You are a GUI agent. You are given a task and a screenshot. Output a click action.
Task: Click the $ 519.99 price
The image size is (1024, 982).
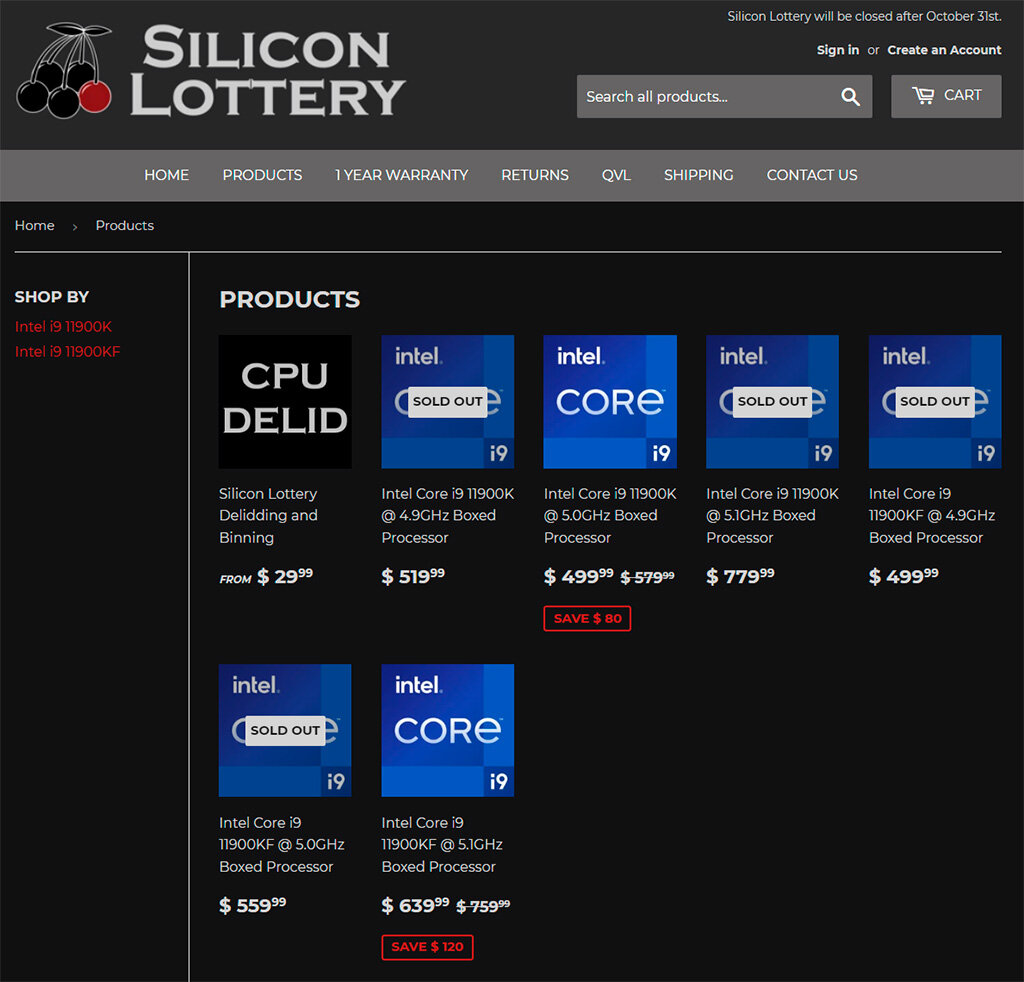[413, 576]
